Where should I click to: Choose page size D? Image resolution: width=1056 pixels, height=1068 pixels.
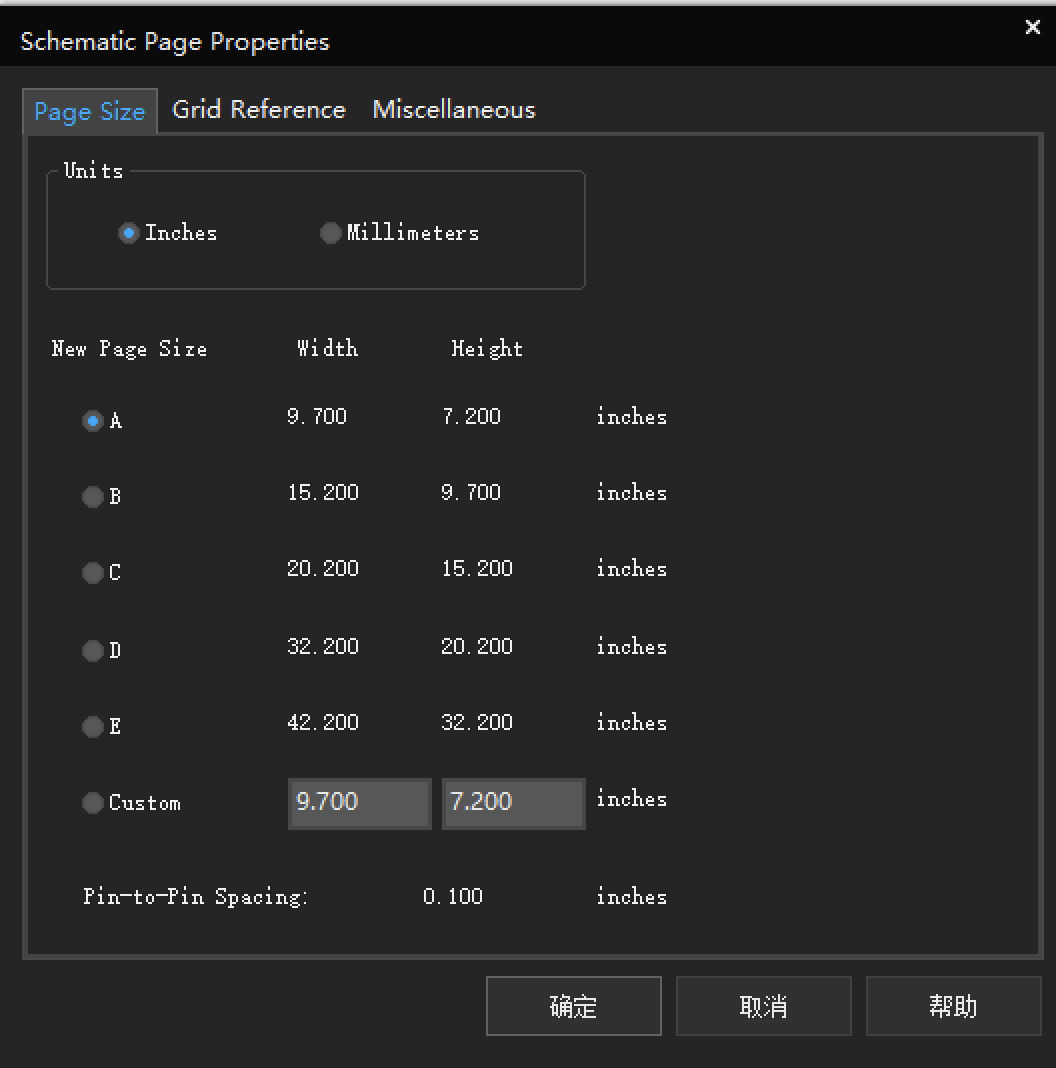click(93, 650)
